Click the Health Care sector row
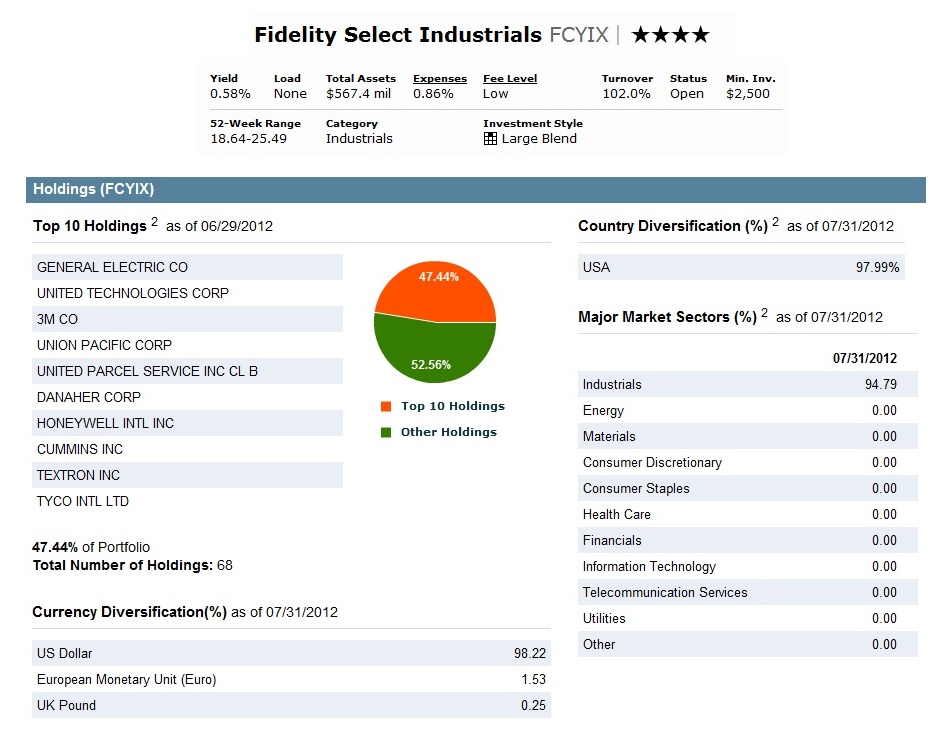The image size is (940, 753). point(748,514)
